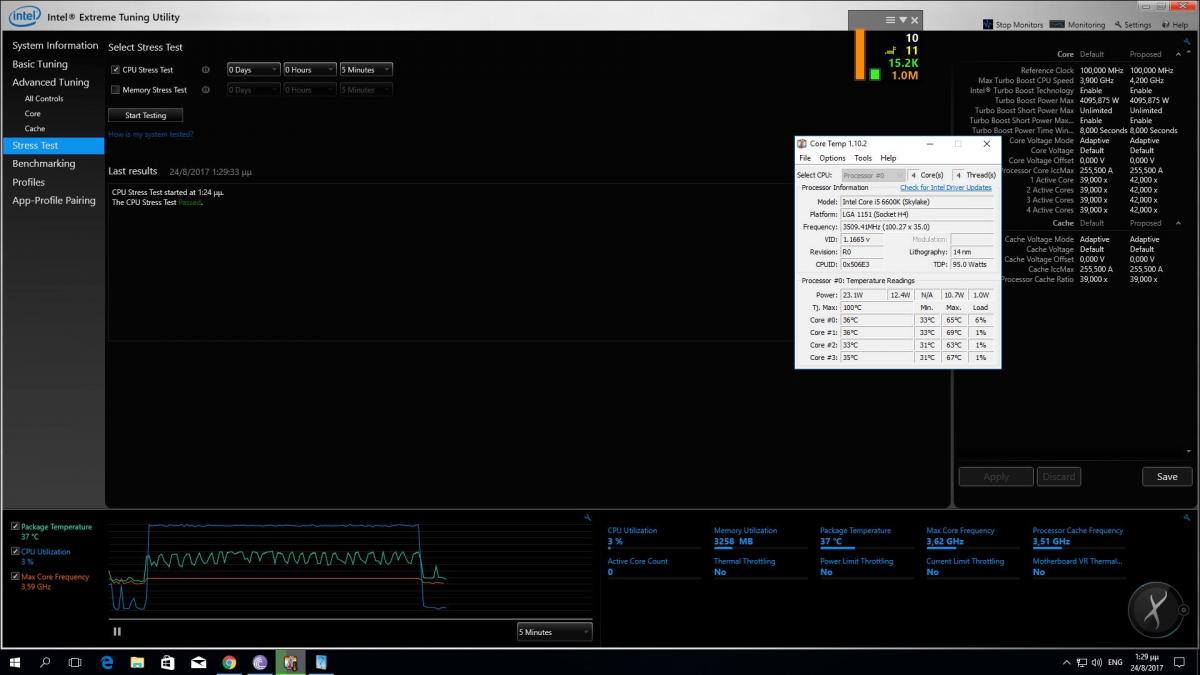Image resolution: width=1200 pixels, height=675 pixels.
Task: Open CPU test 0 Days dropdown
Action: tap(253, 70)
